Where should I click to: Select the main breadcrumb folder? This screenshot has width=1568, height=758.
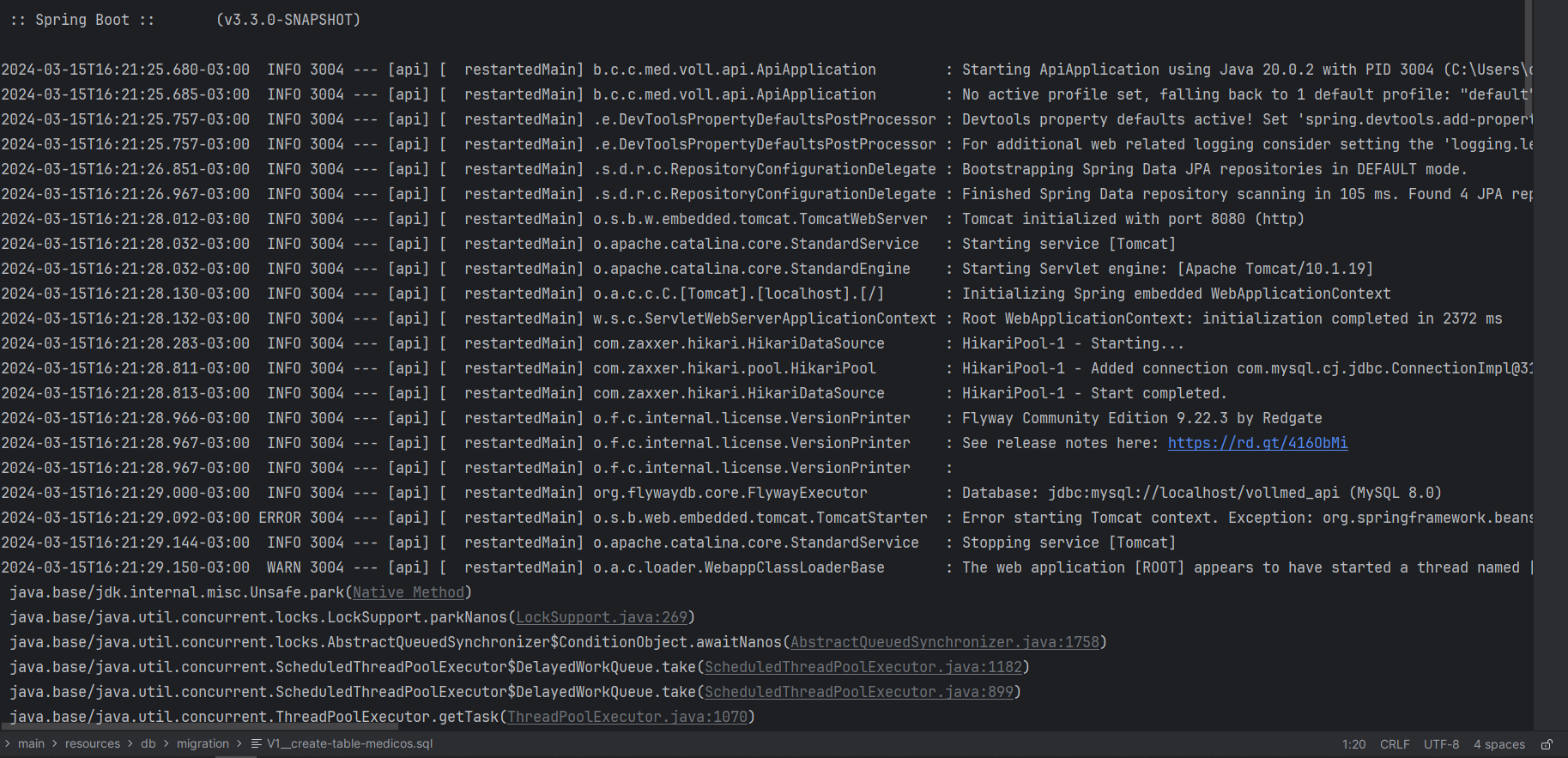[x=31, y=744]
